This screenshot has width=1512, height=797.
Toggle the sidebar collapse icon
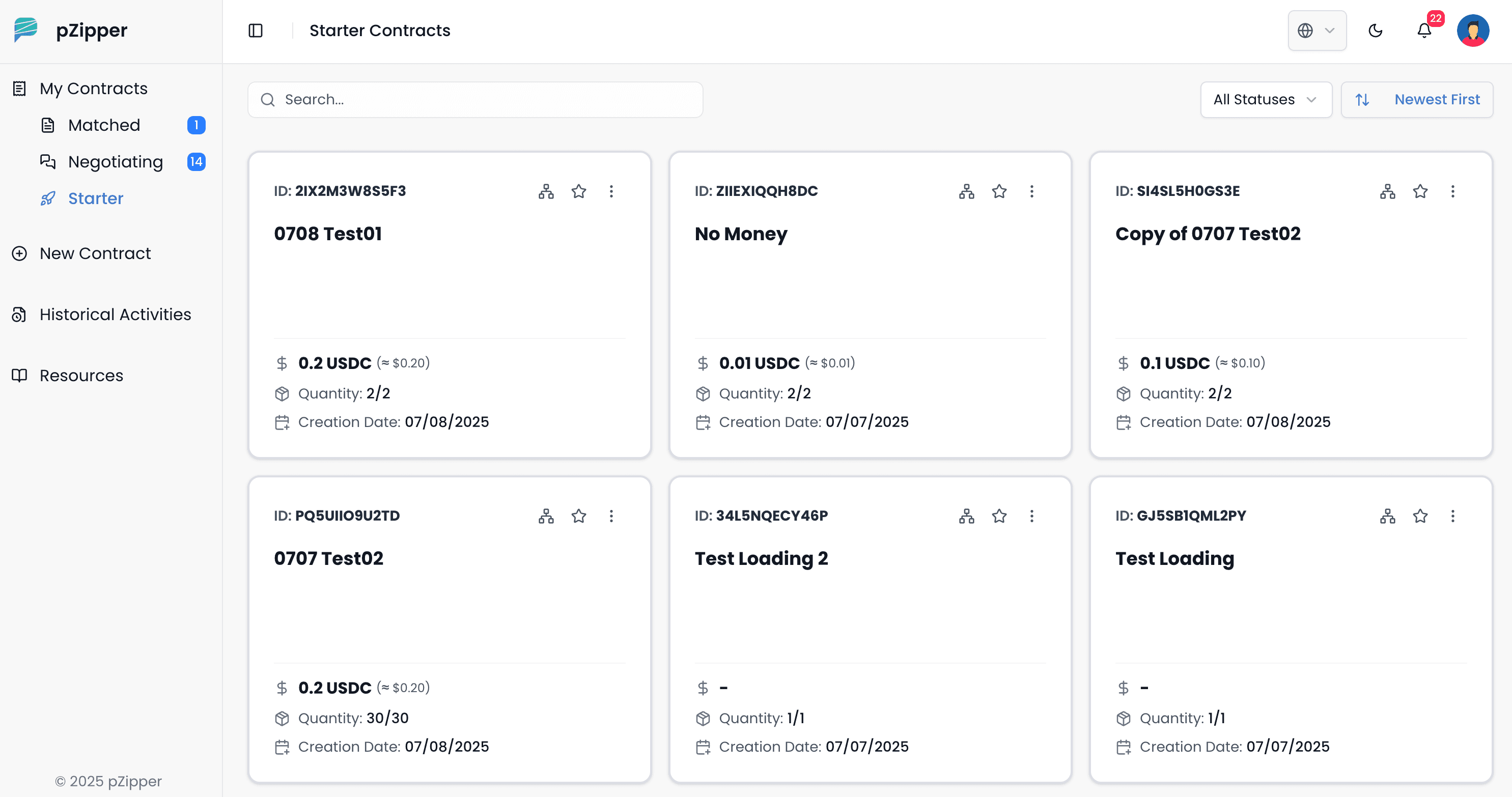tap(256, 31)
